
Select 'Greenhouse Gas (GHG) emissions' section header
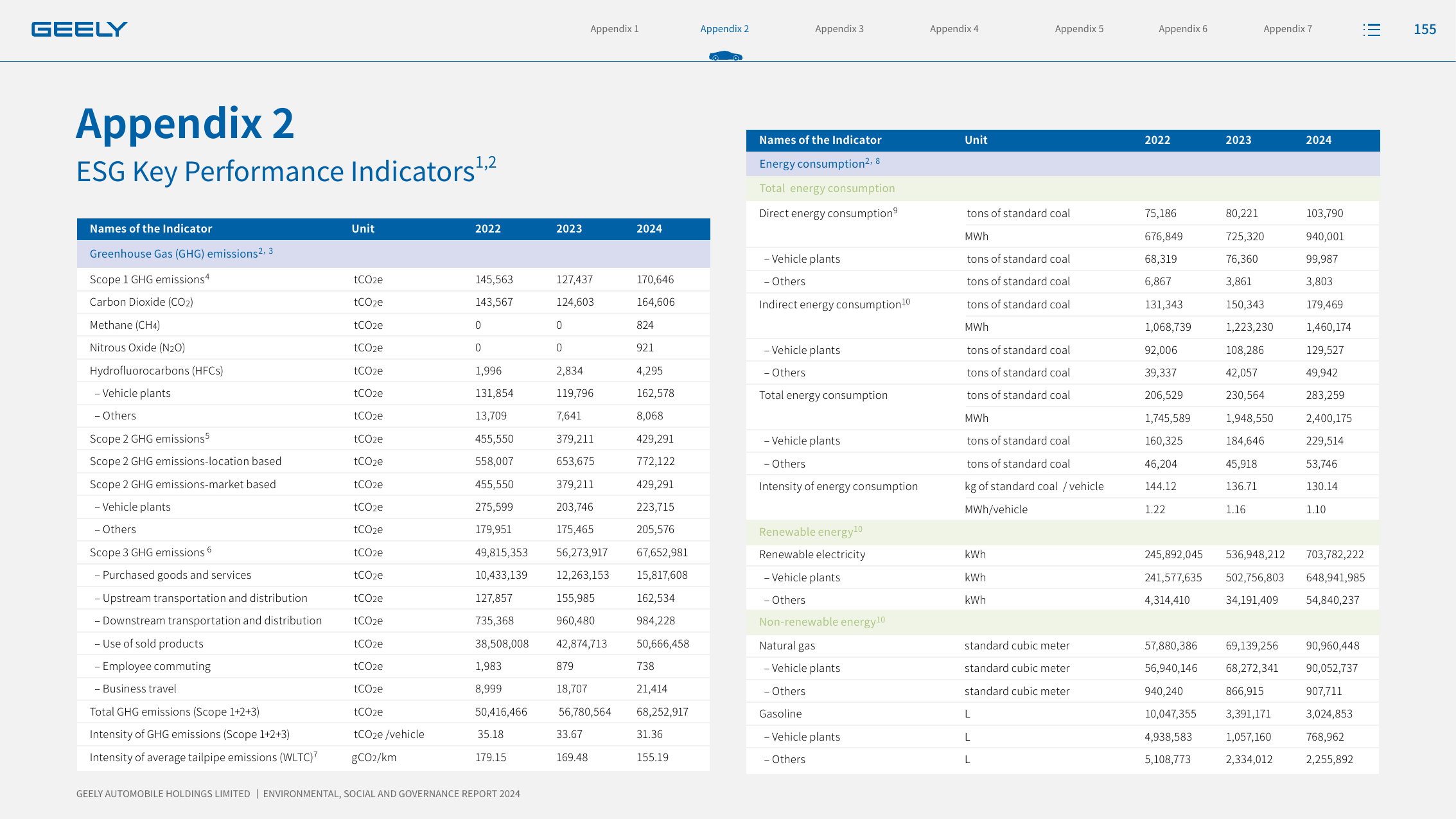181,253
